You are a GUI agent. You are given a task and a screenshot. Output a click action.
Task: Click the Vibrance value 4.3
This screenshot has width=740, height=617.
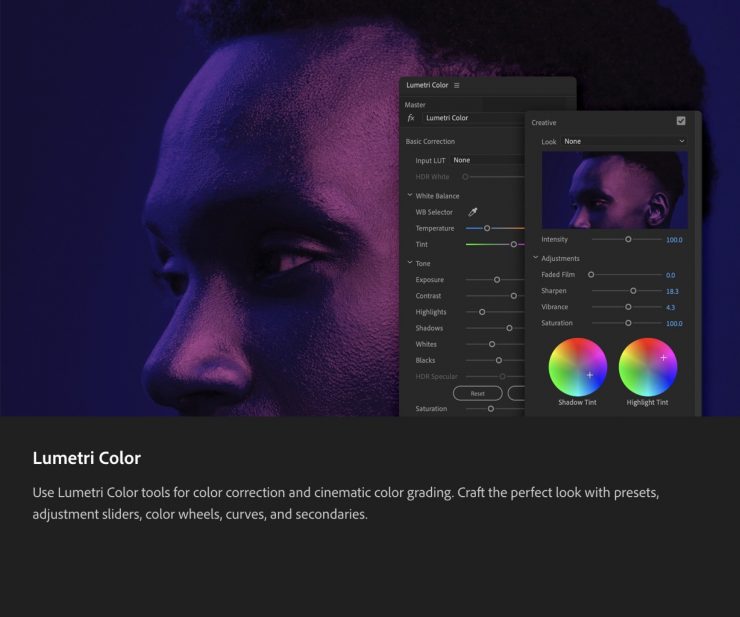tap(670, 307)
